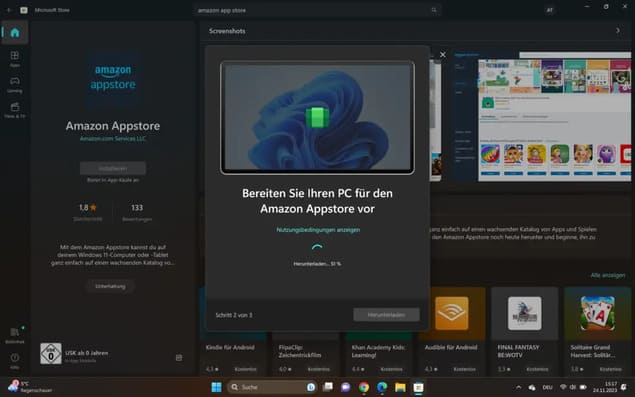Viewport: 635px width, 397px height.
Task: Open the FlipaClip Zeichentrickfilm app card
Action: 306,331
